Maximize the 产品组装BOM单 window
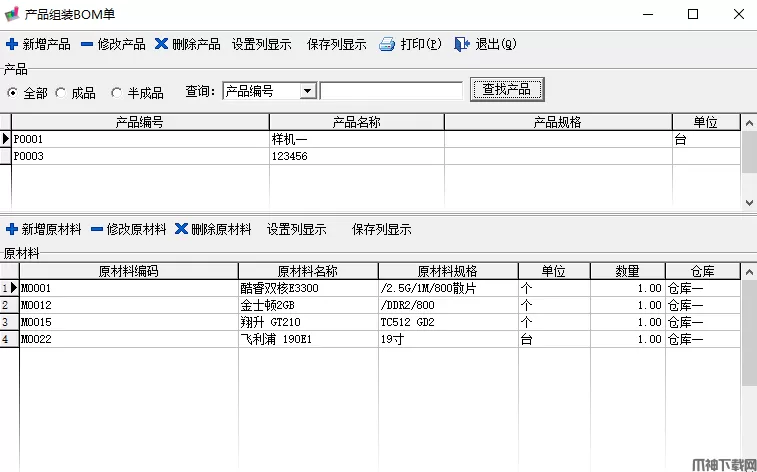Viewport: 757px width, 472px height. coord(693,14)
